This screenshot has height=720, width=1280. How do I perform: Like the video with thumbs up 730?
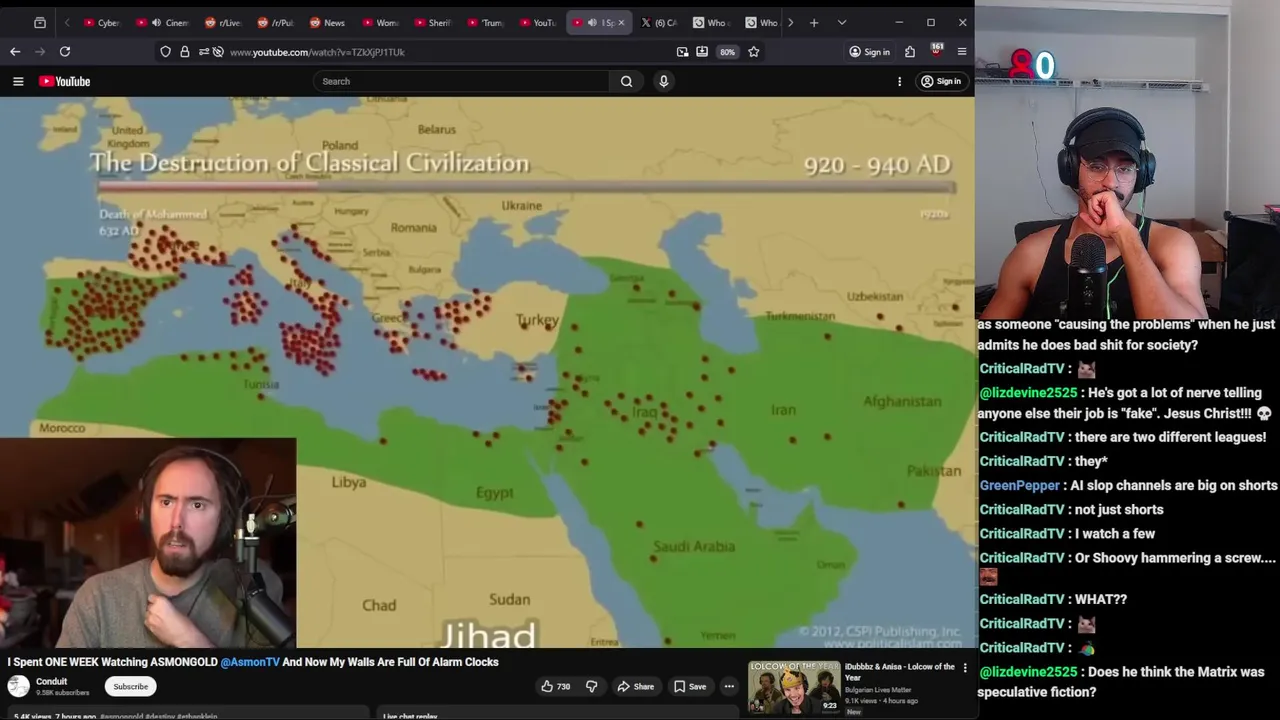click(x=555, y=686)
